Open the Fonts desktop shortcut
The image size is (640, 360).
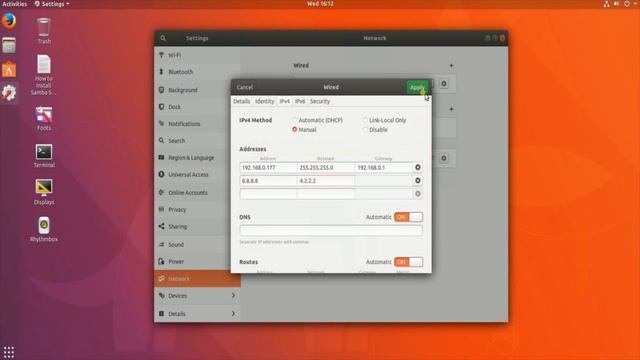point(44,118)
